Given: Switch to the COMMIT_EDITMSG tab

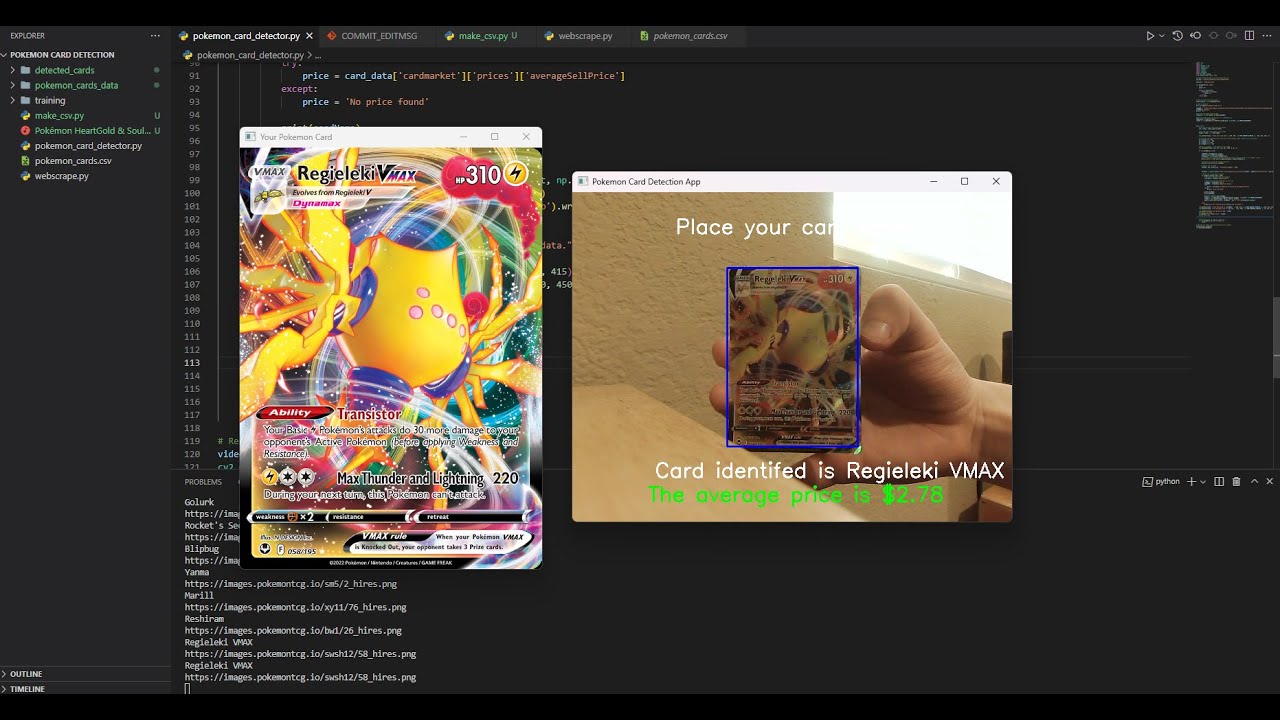Looking at the screenshot, I should [x=378, y=35].
